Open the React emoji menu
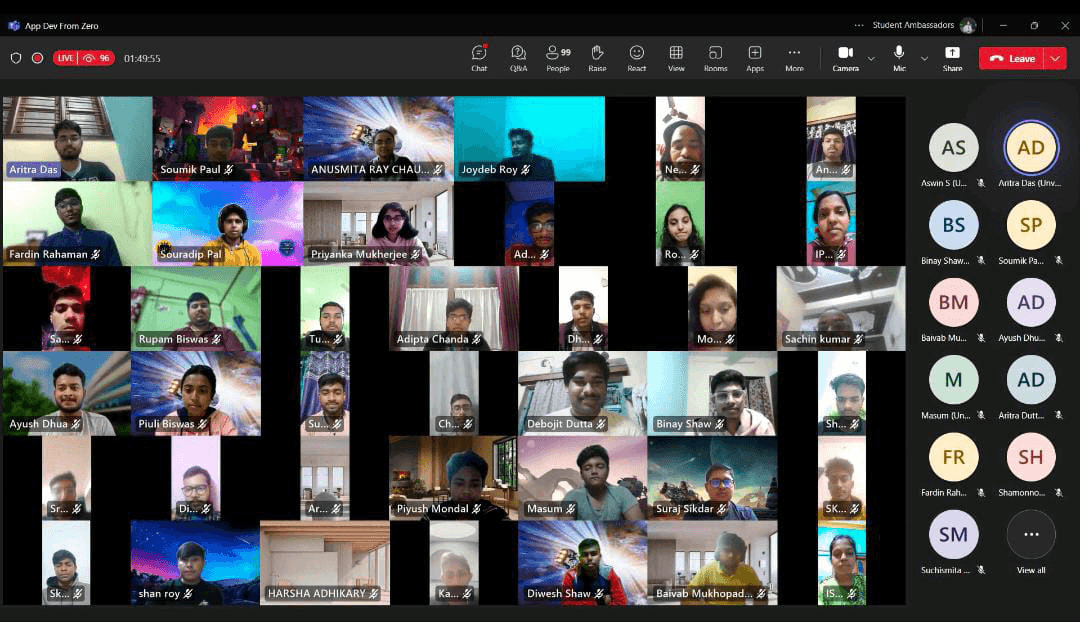Screen dimensions: 1080x622 (636, 58)
